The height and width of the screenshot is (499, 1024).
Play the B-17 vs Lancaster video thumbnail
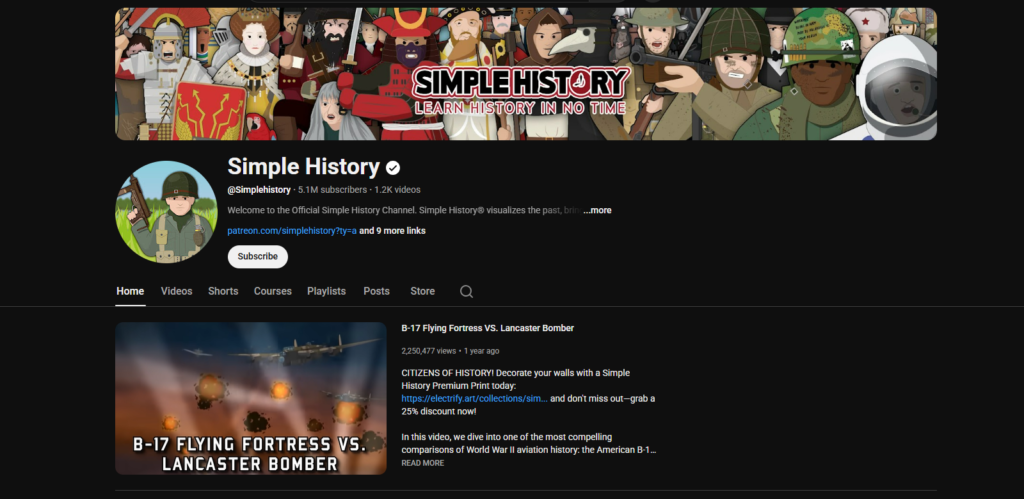pos(251,398)
